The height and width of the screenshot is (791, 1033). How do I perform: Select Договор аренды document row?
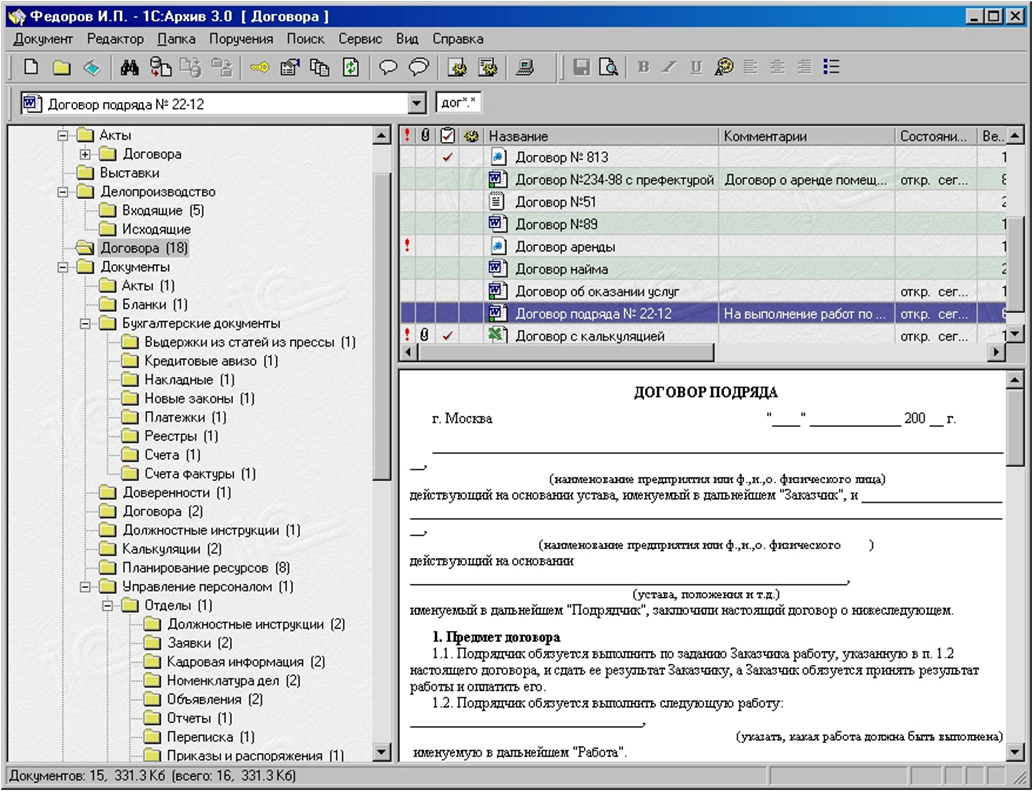click(x=704, y=247)
